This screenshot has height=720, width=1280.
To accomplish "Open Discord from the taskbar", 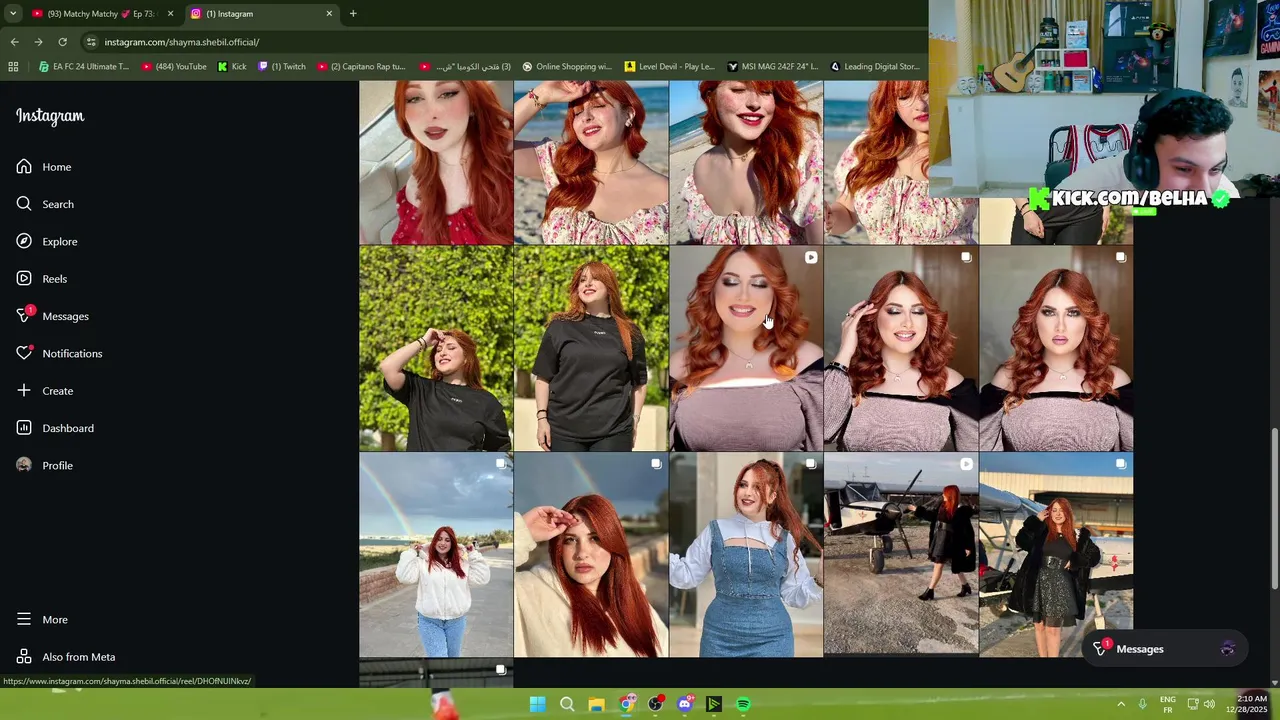I will click(684, 704).
